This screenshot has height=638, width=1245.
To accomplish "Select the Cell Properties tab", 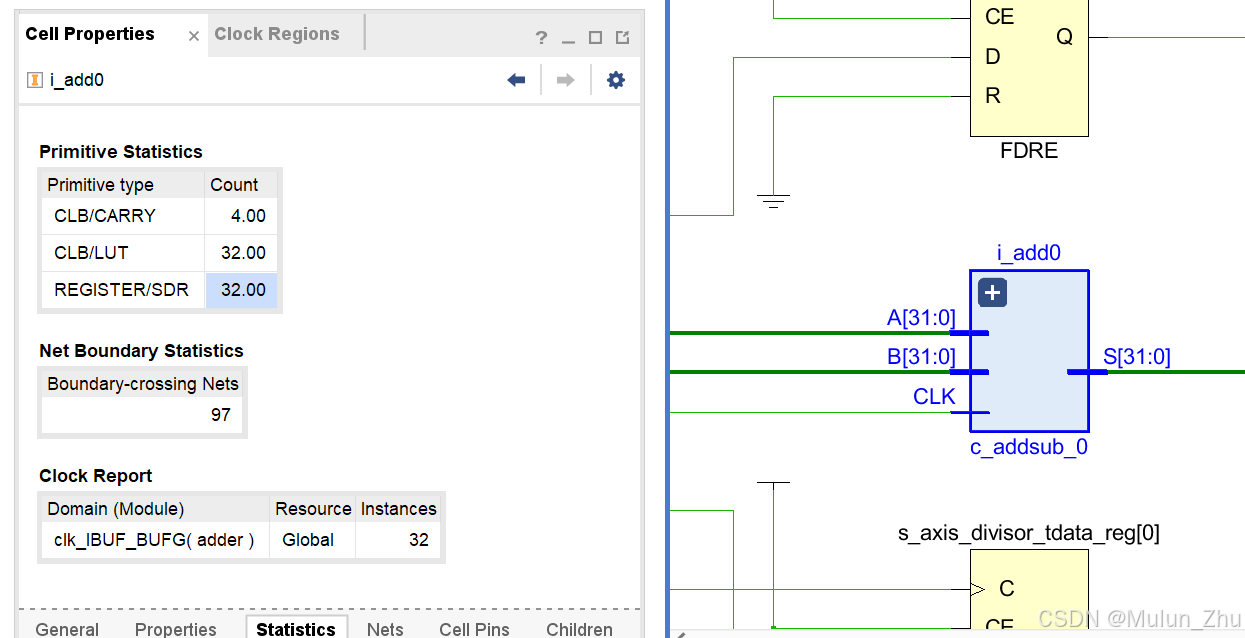I will [90, 34].
